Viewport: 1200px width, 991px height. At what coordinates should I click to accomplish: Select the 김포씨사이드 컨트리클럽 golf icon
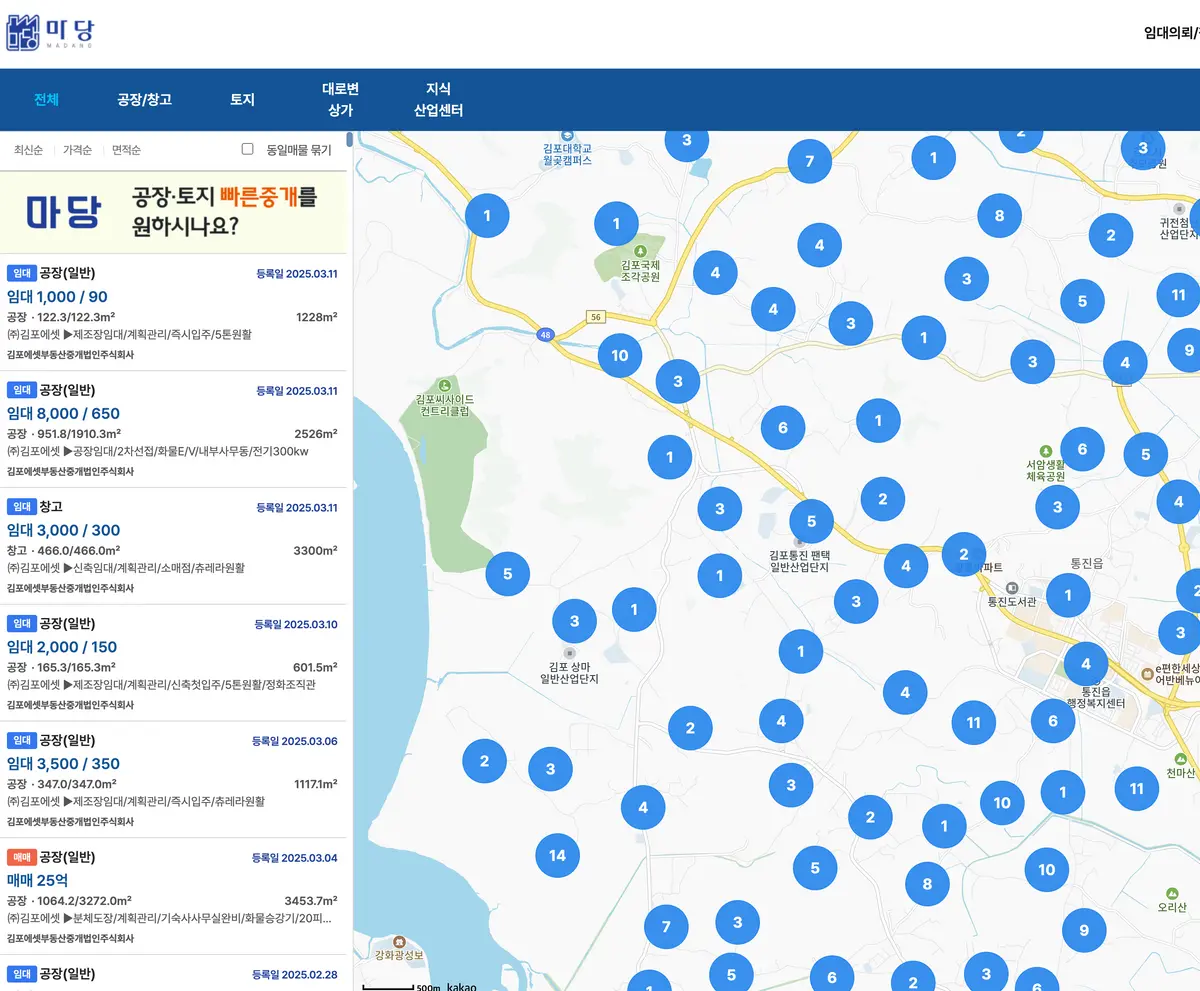pyautogui.click(x=443, y=383)
